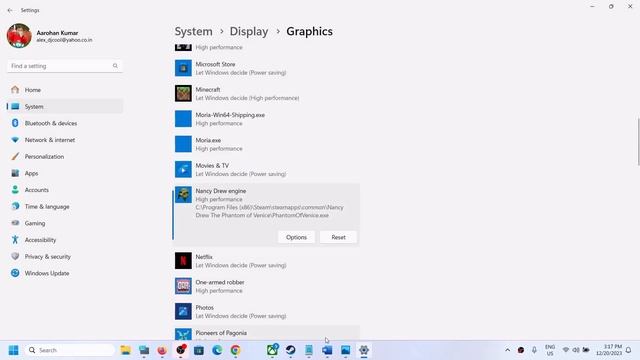
Task: Open the taskbar clock and date
Action: 609,350
